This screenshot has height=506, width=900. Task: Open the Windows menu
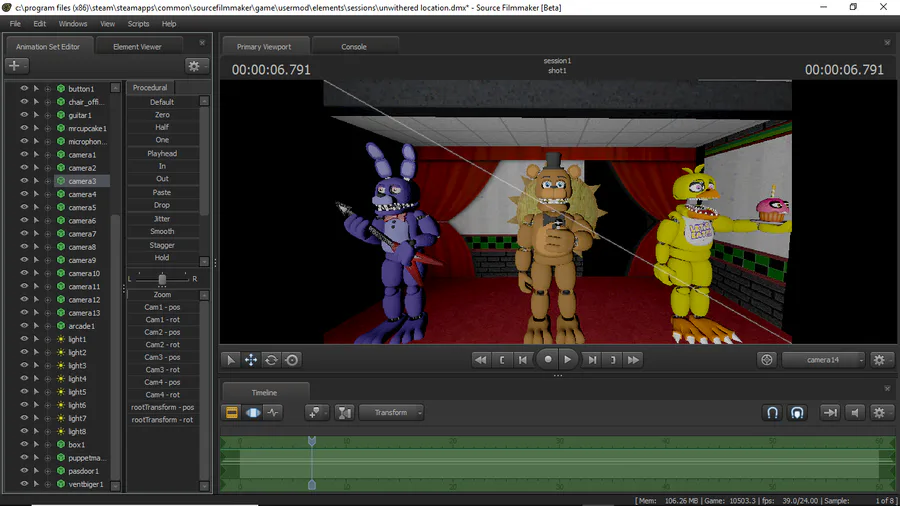[x=73, y=24]
